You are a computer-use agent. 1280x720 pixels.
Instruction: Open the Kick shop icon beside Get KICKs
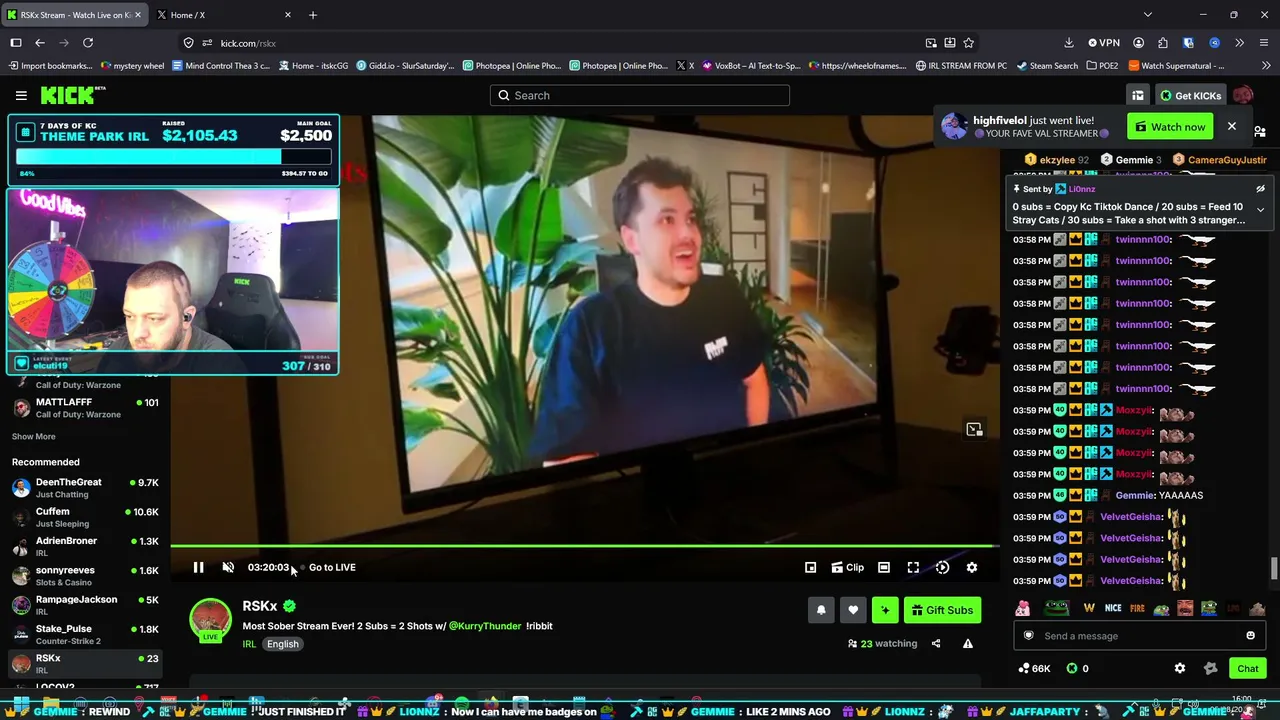click(1138, 96)
